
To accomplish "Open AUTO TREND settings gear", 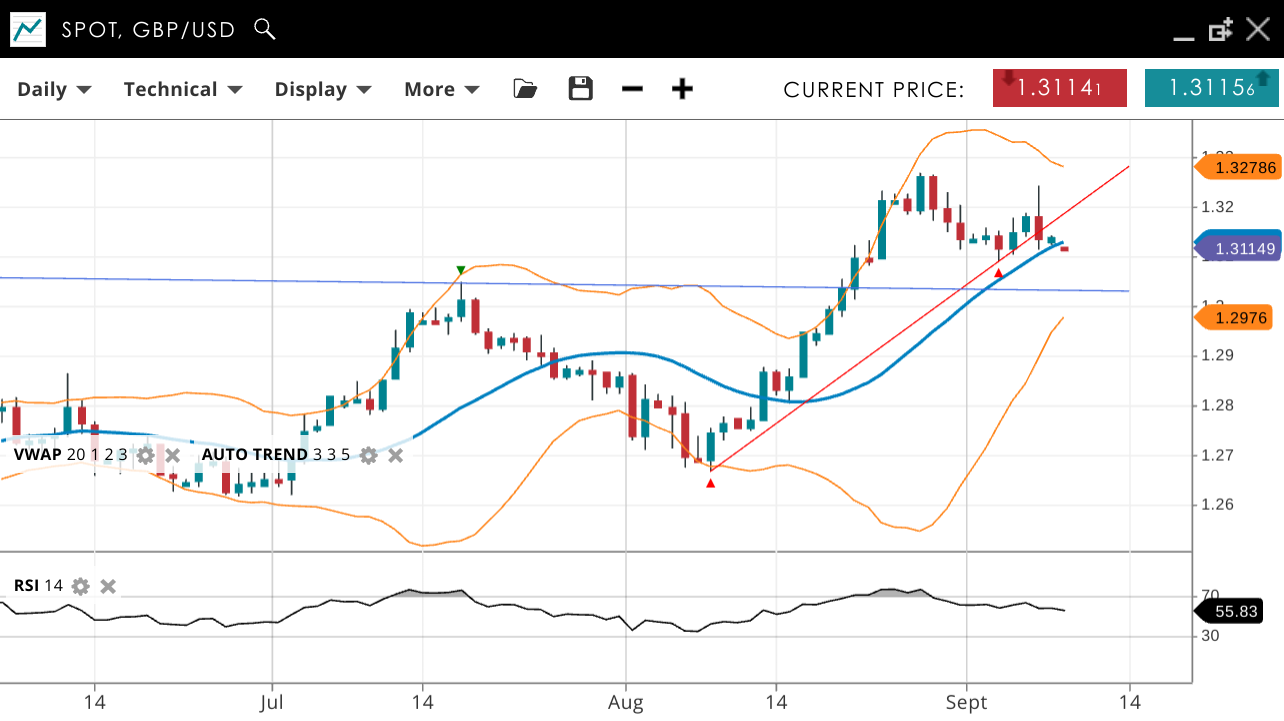I will click(369, 455).
